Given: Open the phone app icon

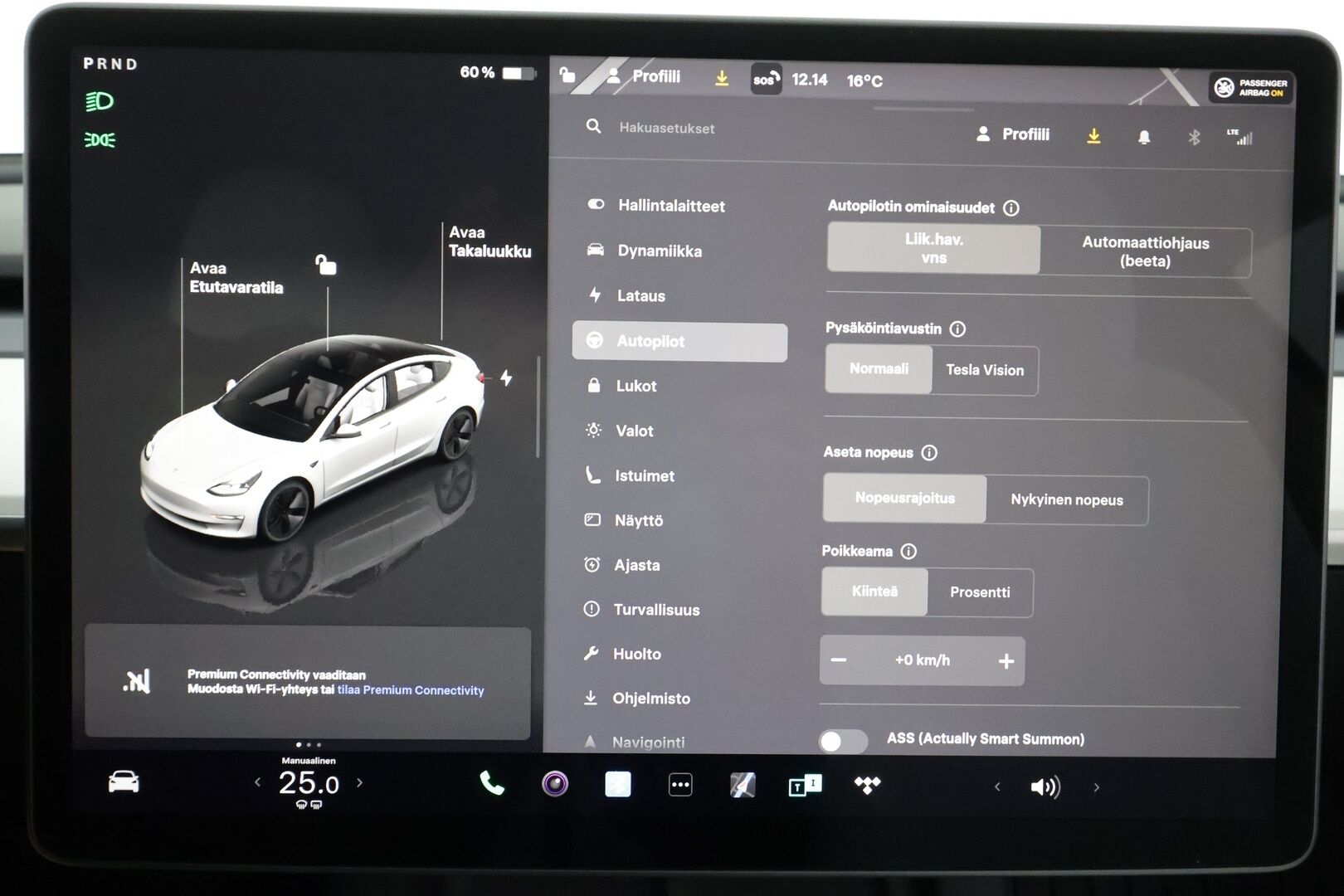Looking at the screenshot, I should pos(492,783).
